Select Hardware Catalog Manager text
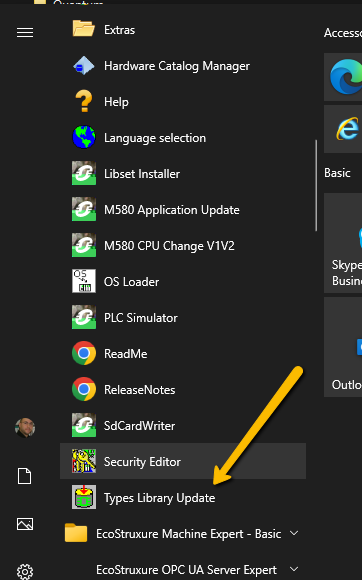This screenshot has width=362, height=580. pos(177,66)
